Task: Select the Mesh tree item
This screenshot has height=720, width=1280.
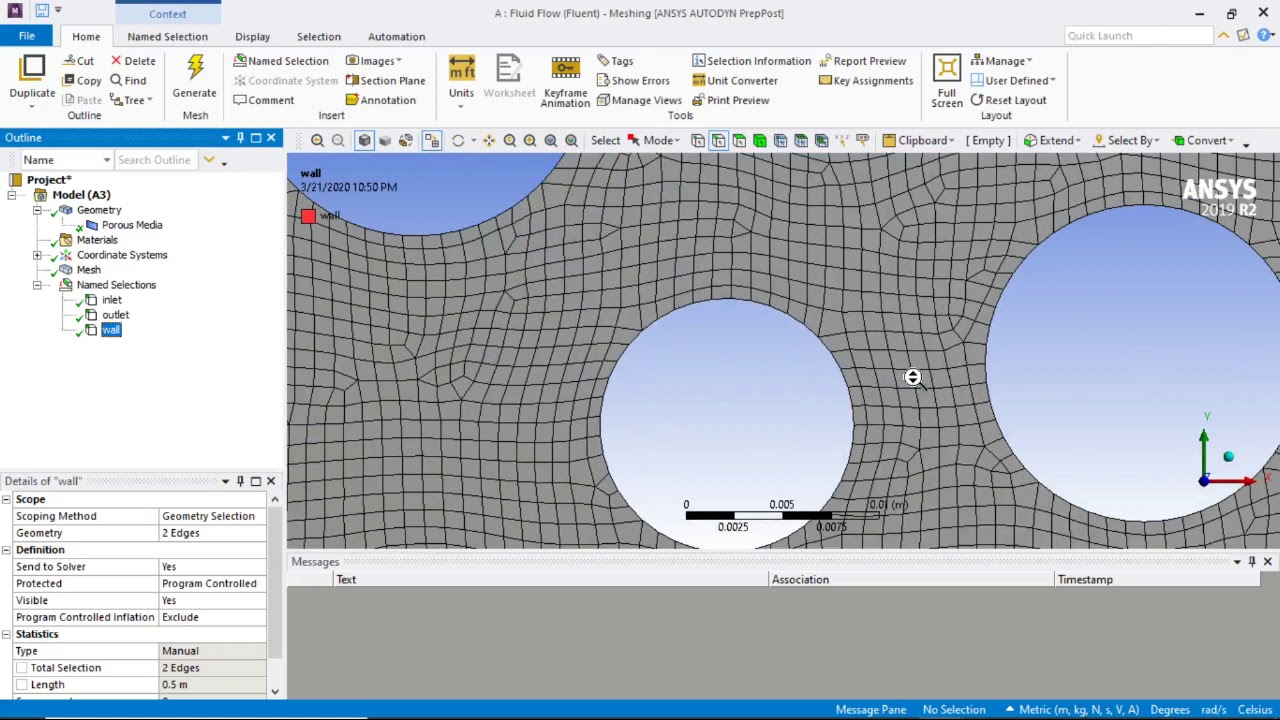Action: (88, 270)
